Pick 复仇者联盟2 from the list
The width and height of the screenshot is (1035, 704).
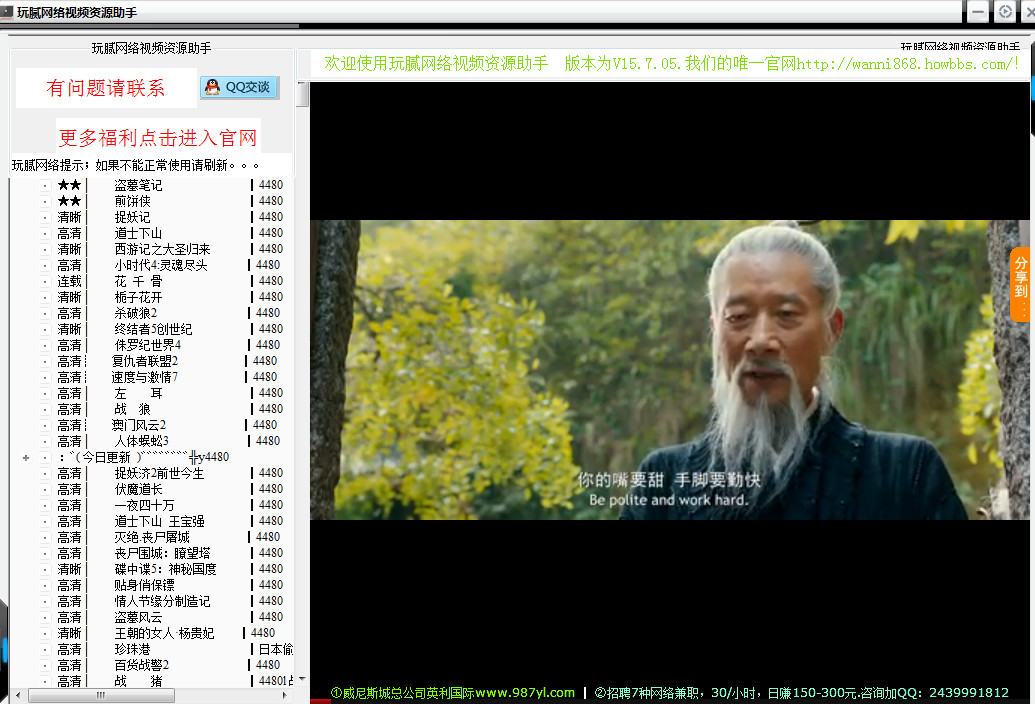[145, 361]
